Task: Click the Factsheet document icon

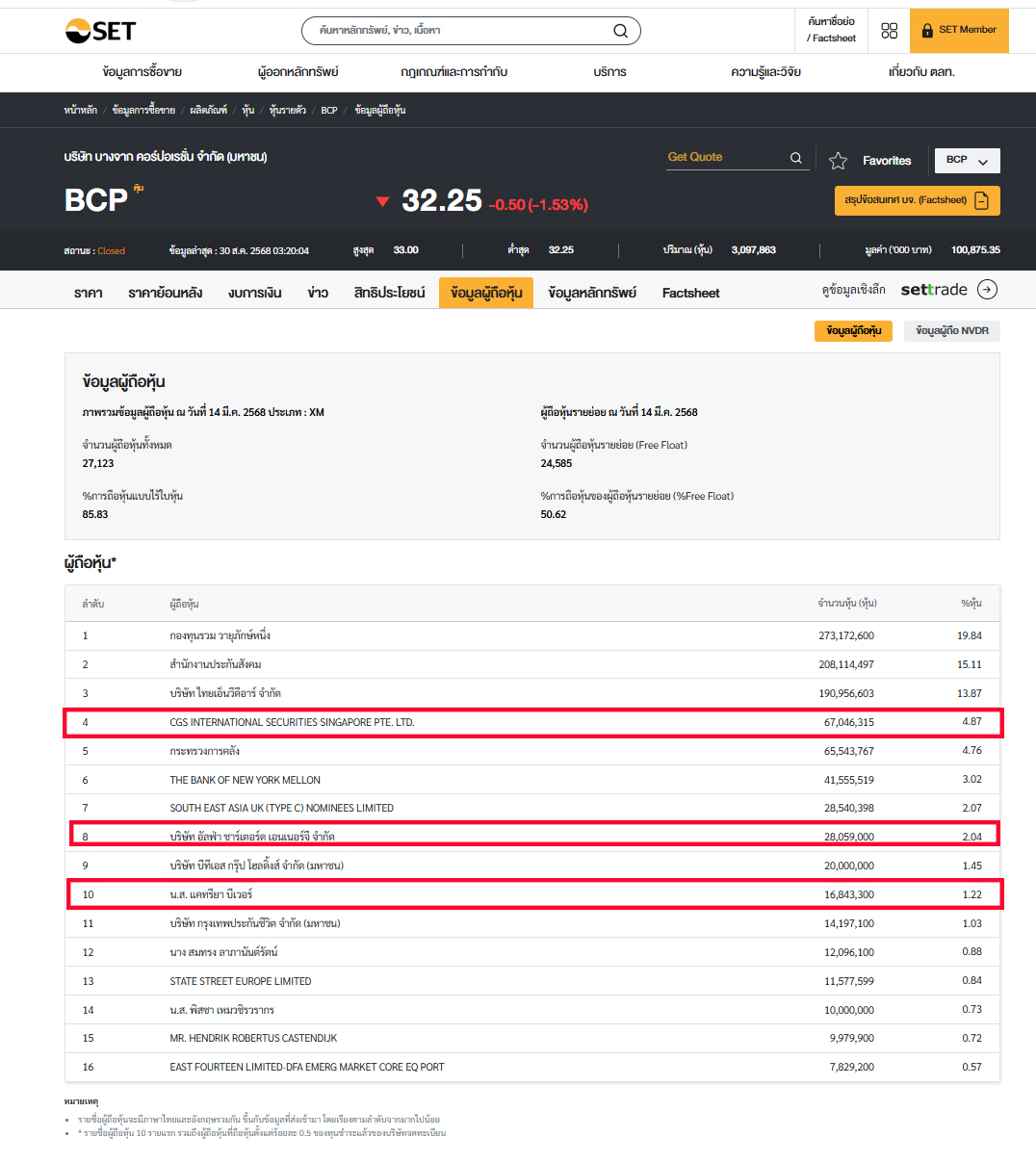Action: pyautogui.click(x=981, y=200)
